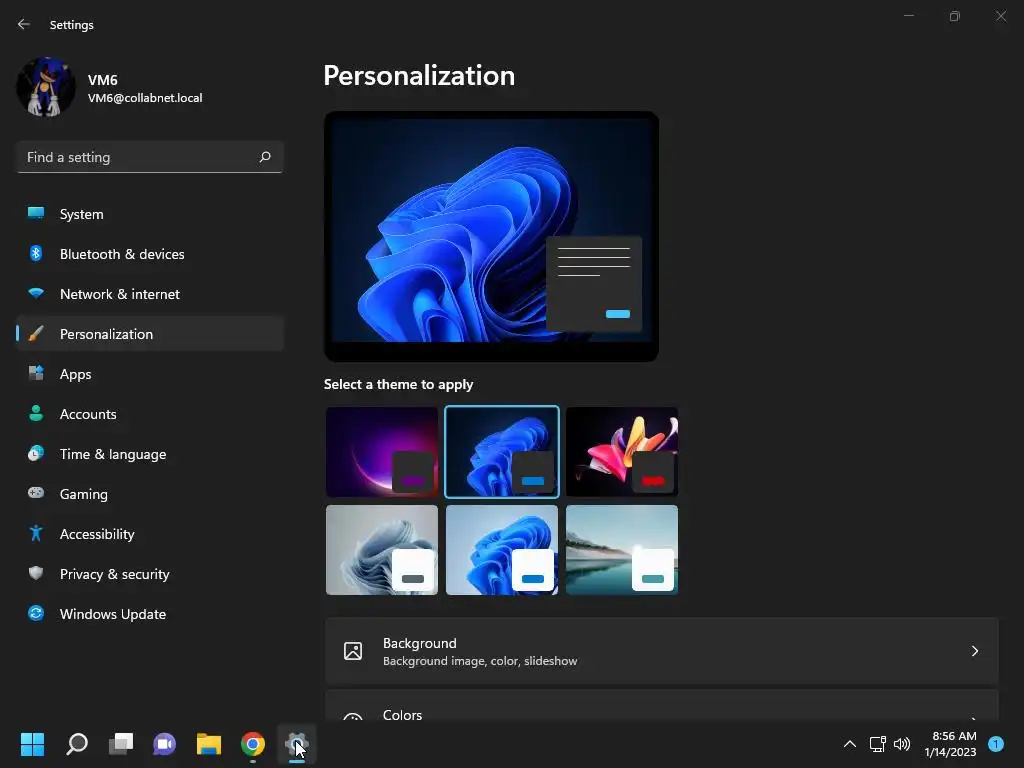1024x768 pixels.
Task: Open Accessibility settings
Action: 150,534
